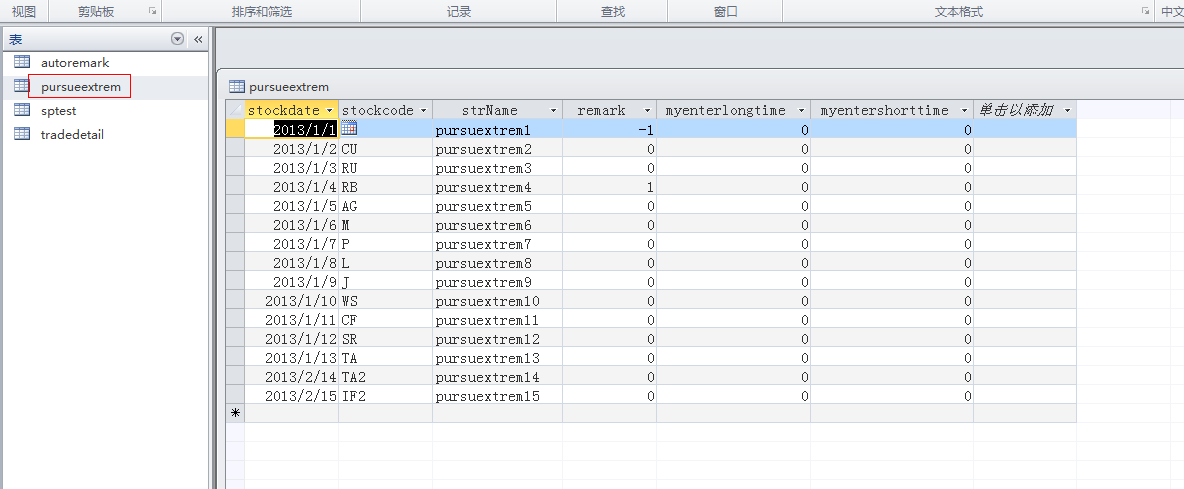
Task: Collapse the navigation pane with double chevron
Action: pos(198,39)
